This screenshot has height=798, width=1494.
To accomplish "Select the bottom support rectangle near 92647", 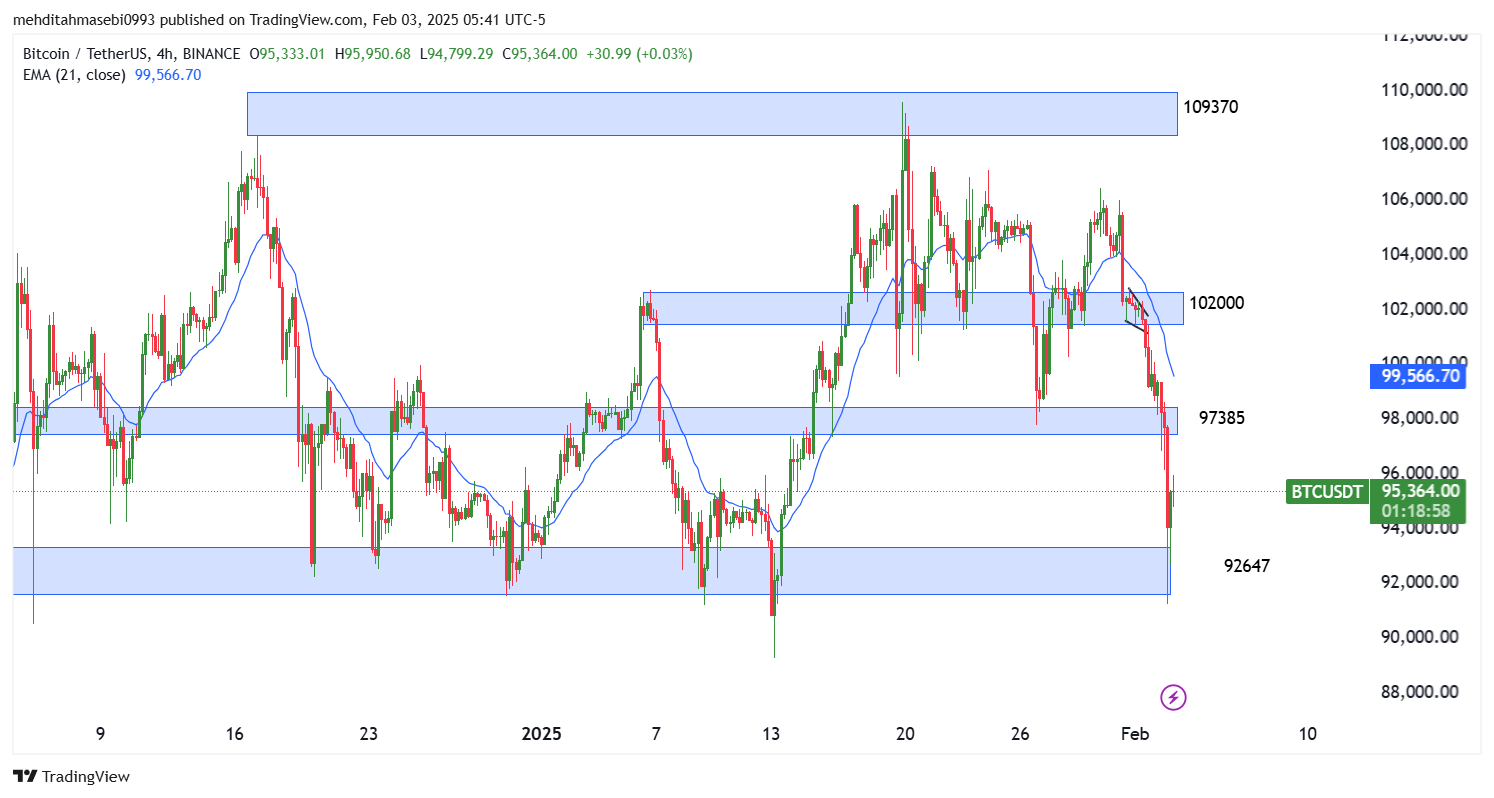I will [x=591, y=570].
